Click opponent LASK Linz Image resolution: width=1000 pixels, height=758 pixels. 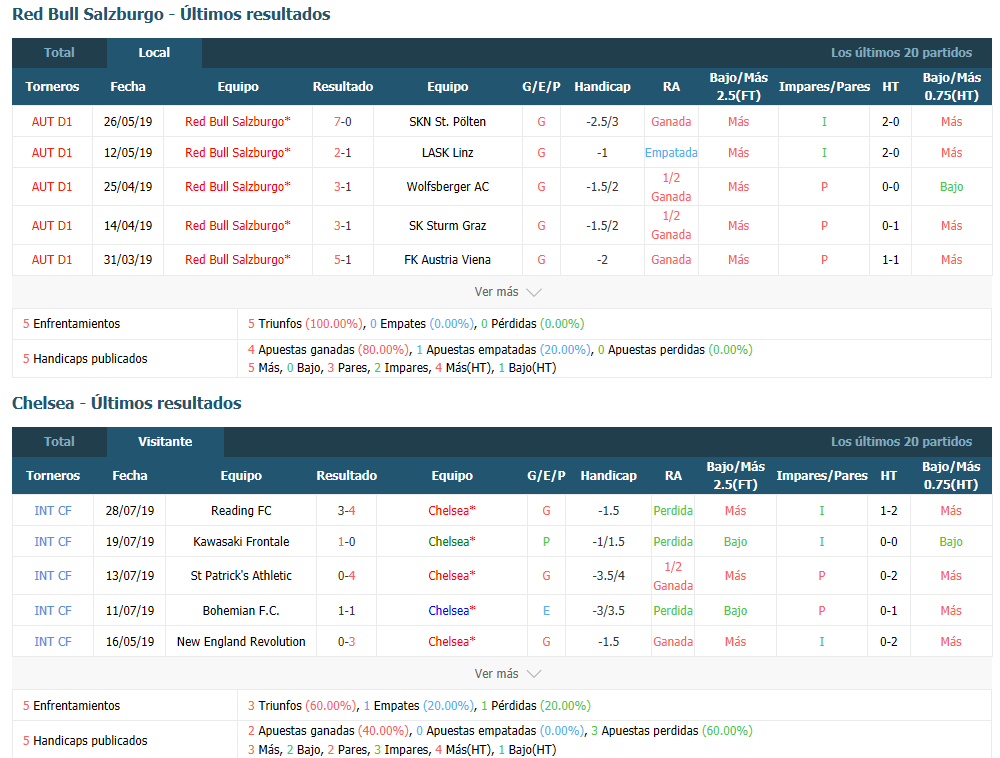448,153
